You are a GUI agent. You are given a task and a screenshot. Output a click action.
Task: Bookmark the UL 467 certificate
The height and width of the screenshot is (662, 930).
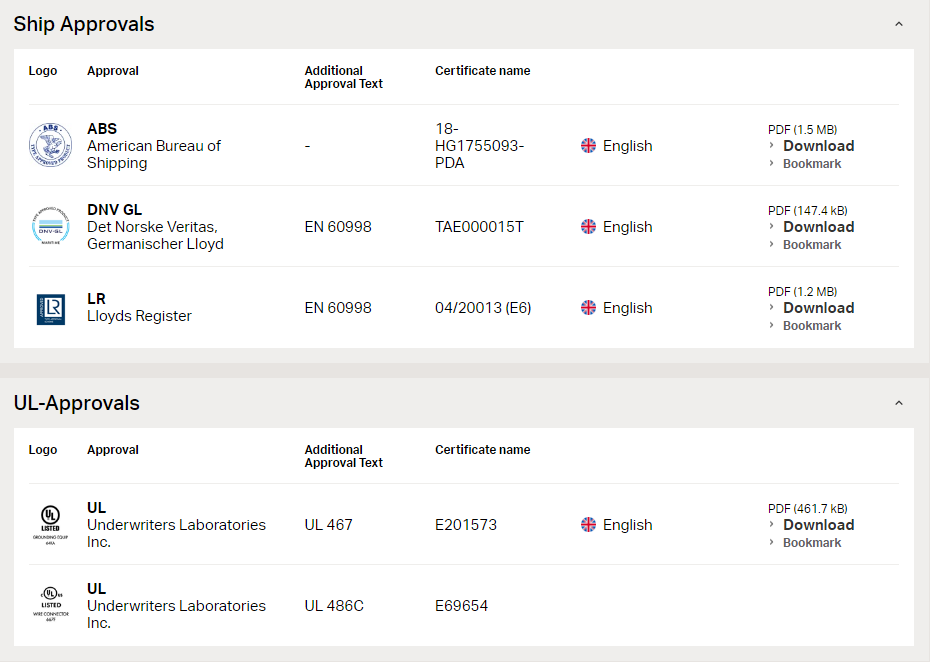point(811,543)
